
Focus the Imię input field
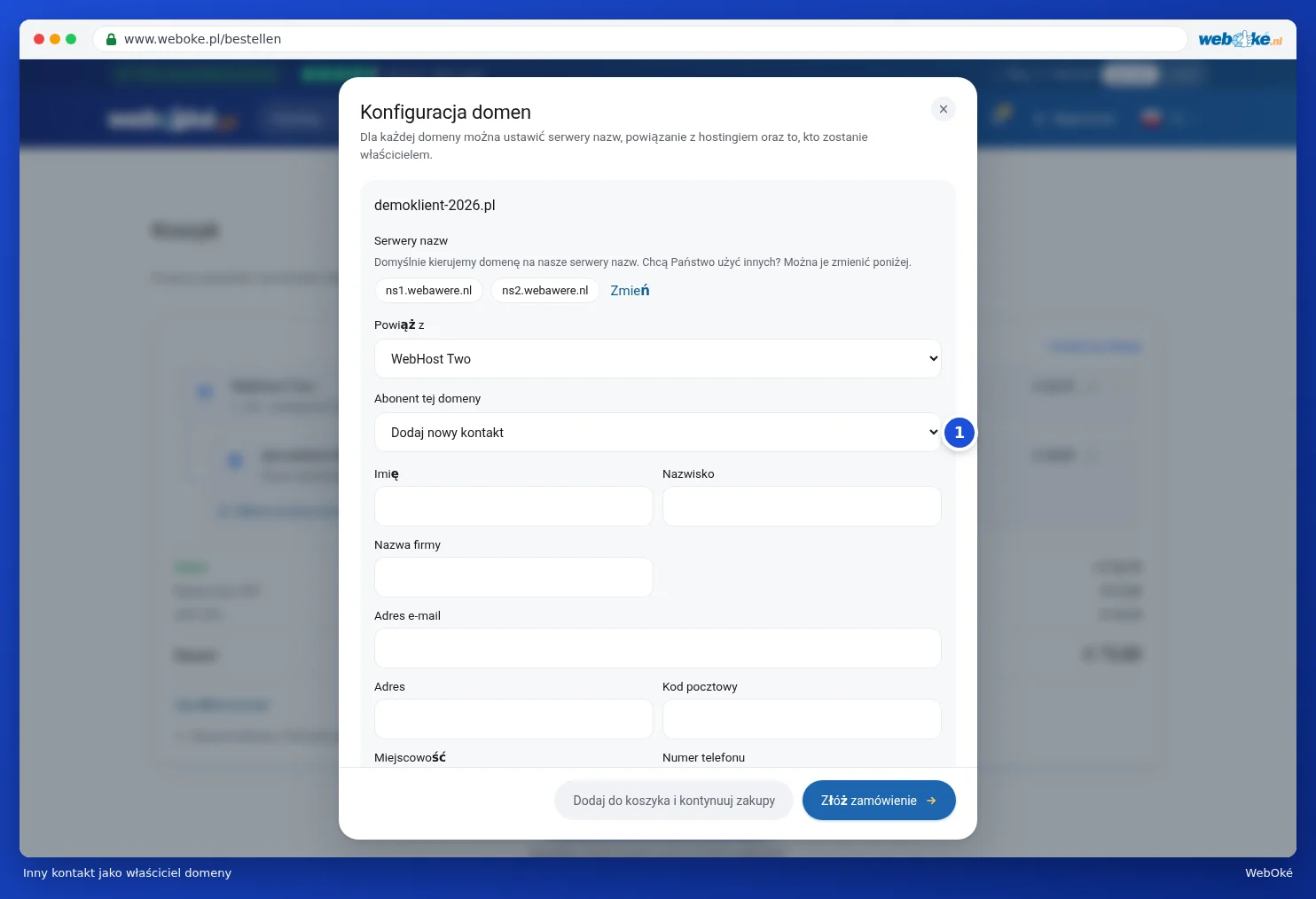513,506
